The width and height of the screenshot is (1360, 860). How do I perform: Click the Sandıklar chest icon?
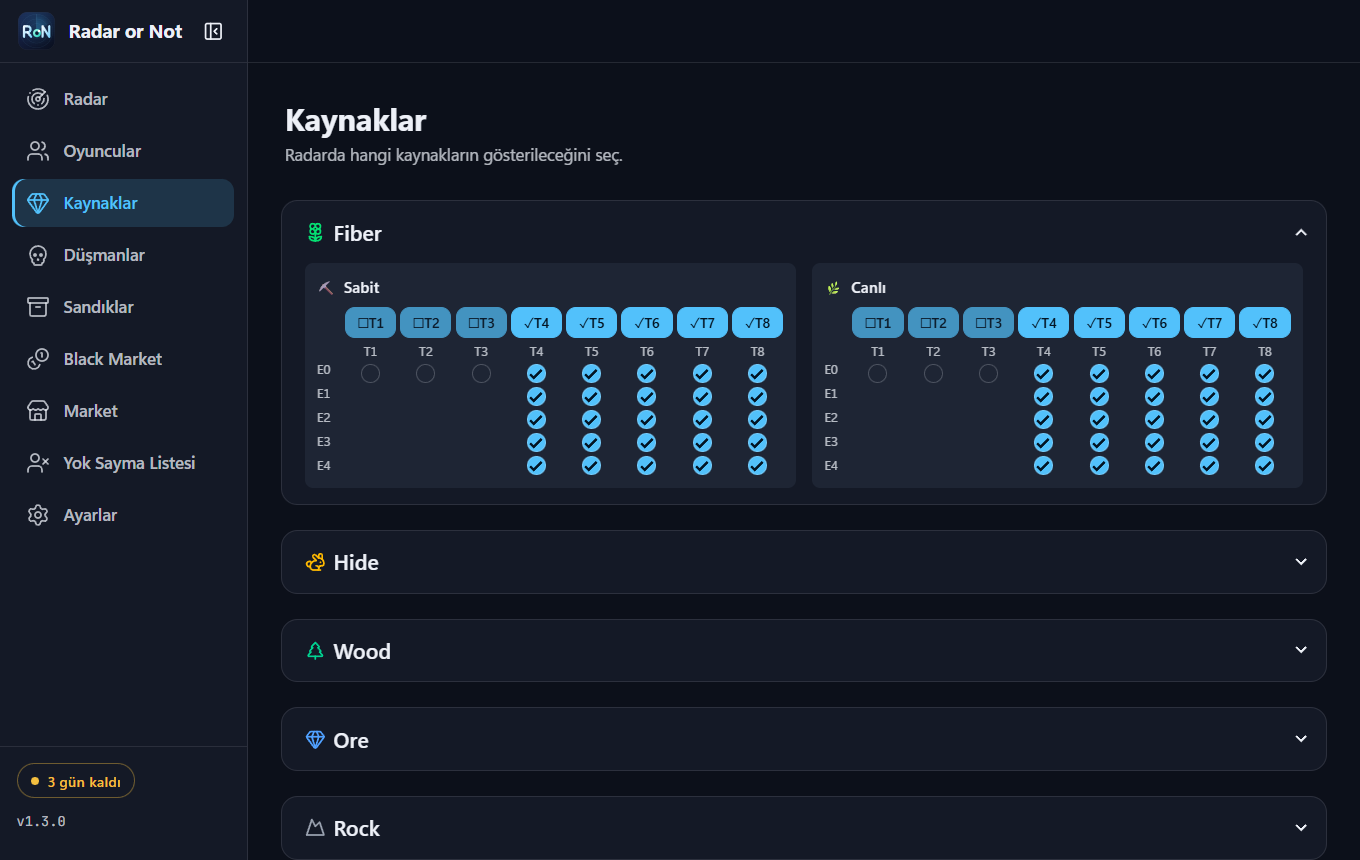(38, 307)
